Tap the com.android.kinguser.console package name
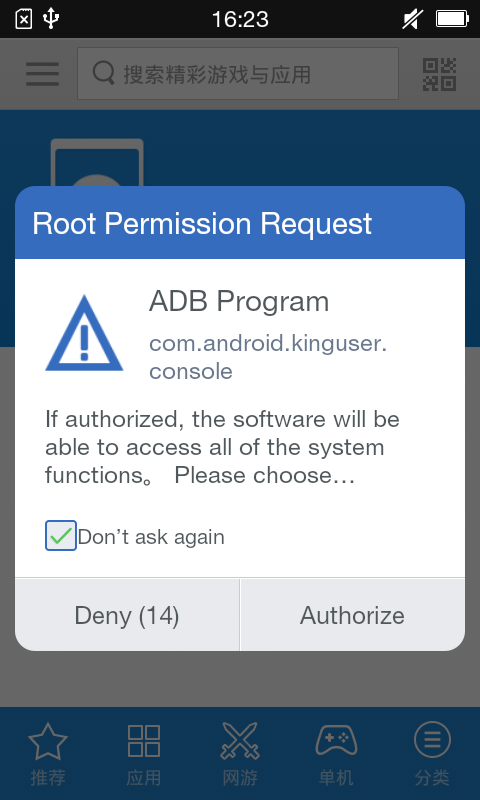The width and height of the screenshot is (480, 800). (268, 357)
